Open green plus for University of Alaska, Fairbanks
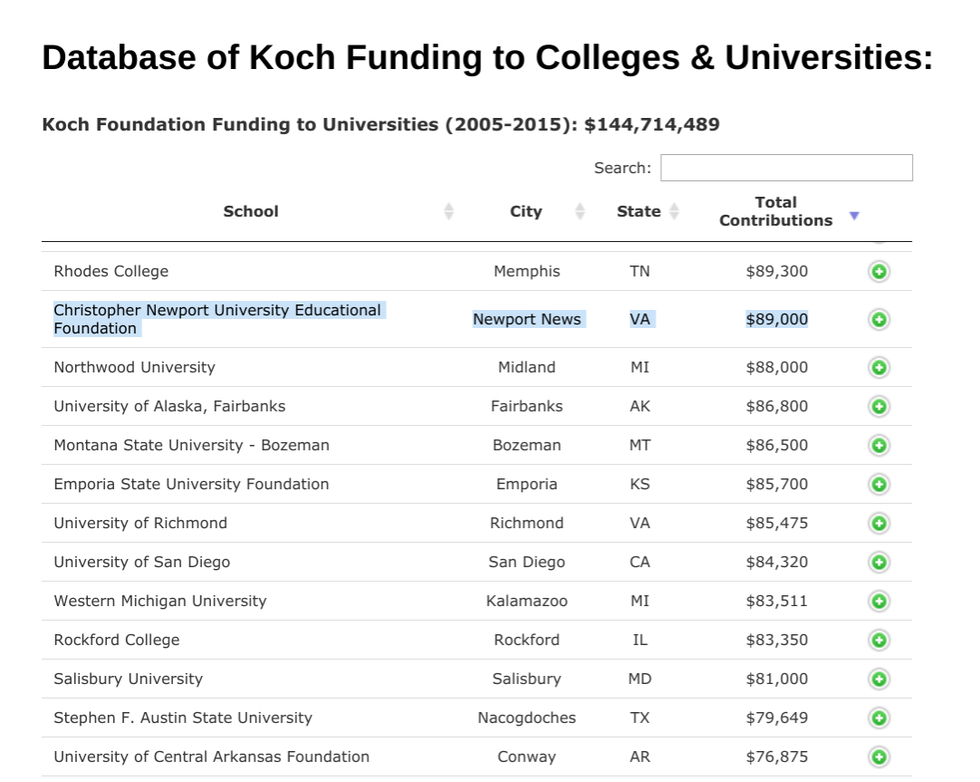 click(878, 407)
